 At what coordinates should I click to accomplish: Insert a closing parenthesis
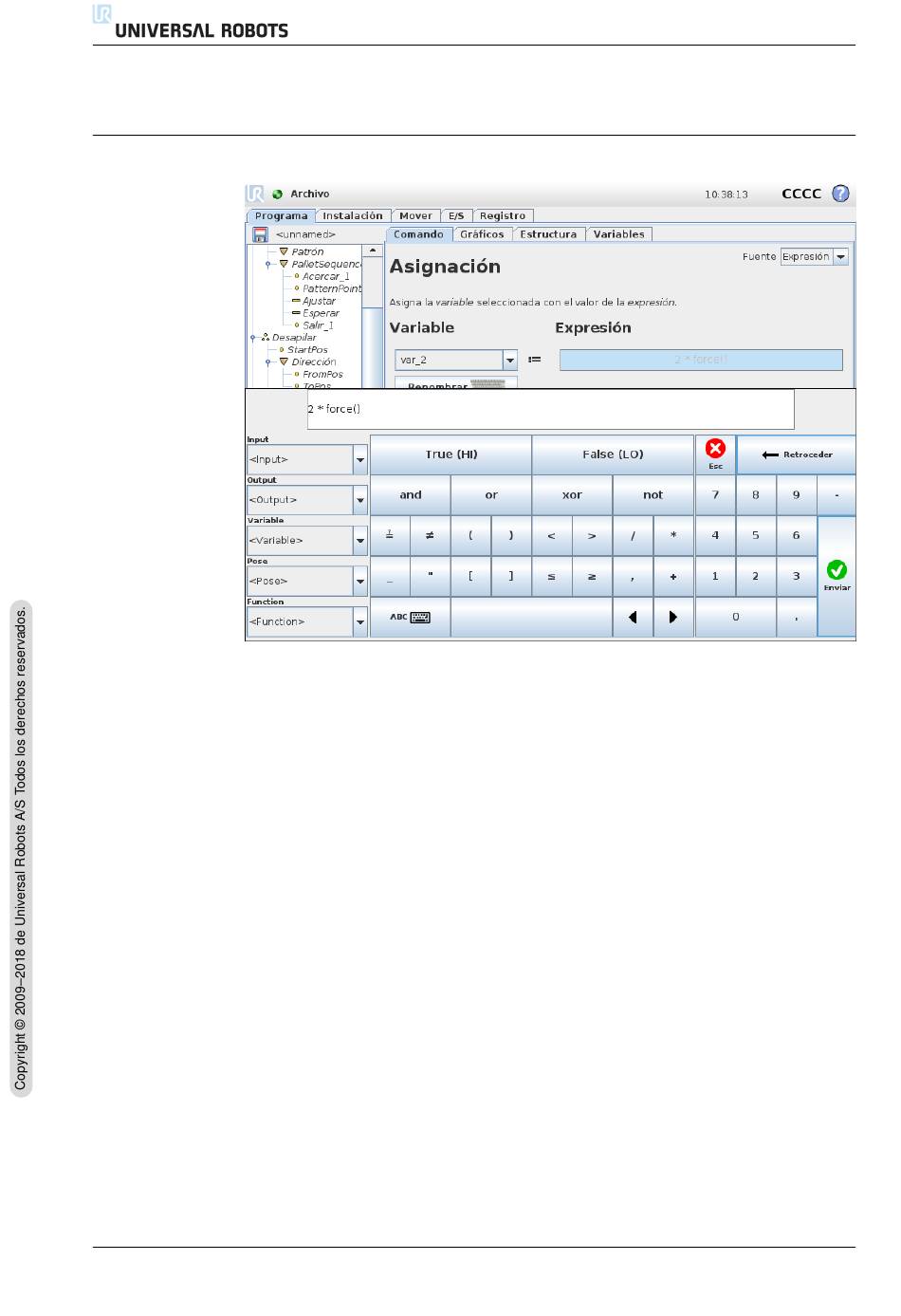pos(511,535)
